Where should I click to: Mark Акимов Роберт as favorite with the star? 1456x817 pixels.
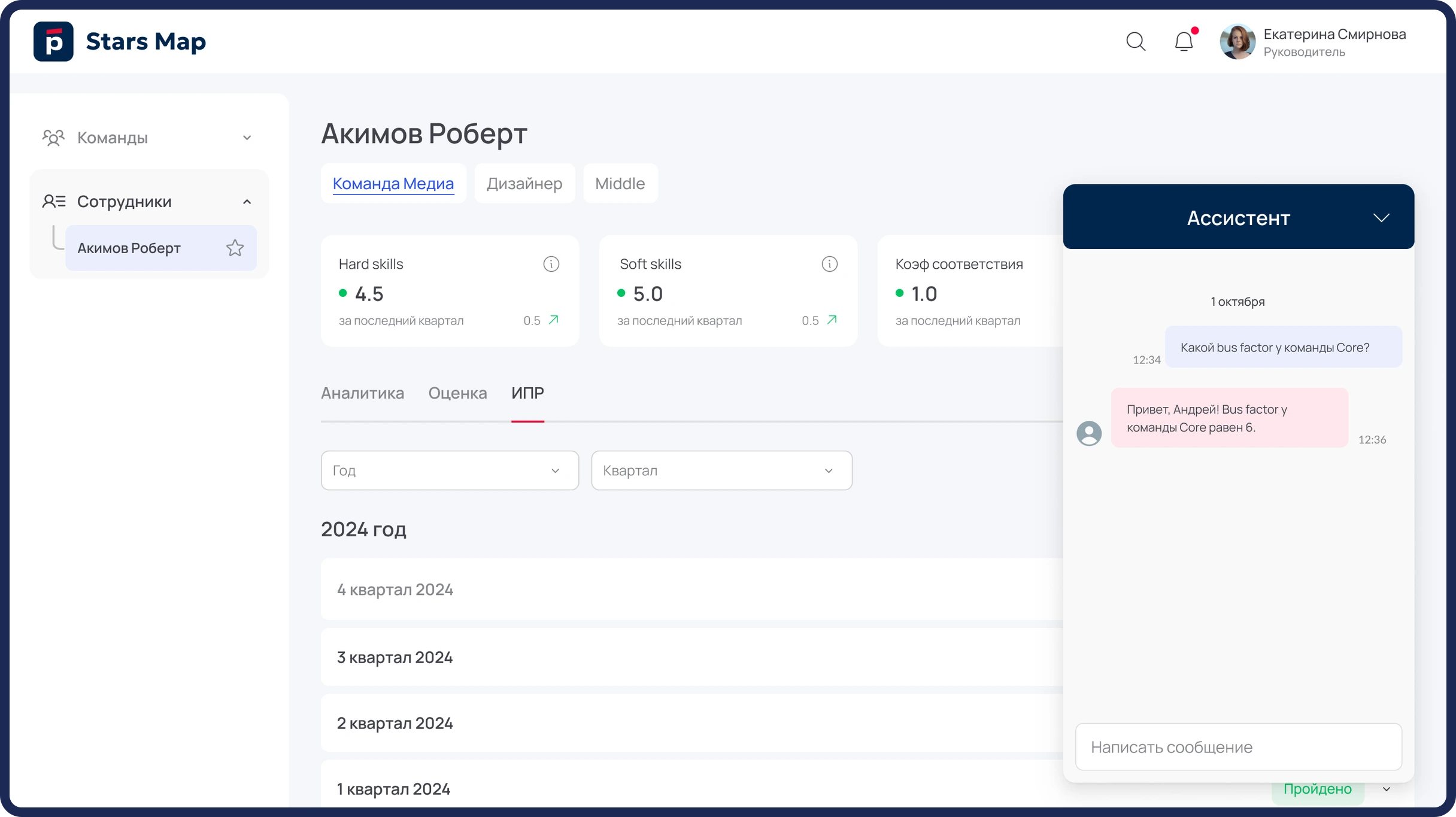pos(235,248)
